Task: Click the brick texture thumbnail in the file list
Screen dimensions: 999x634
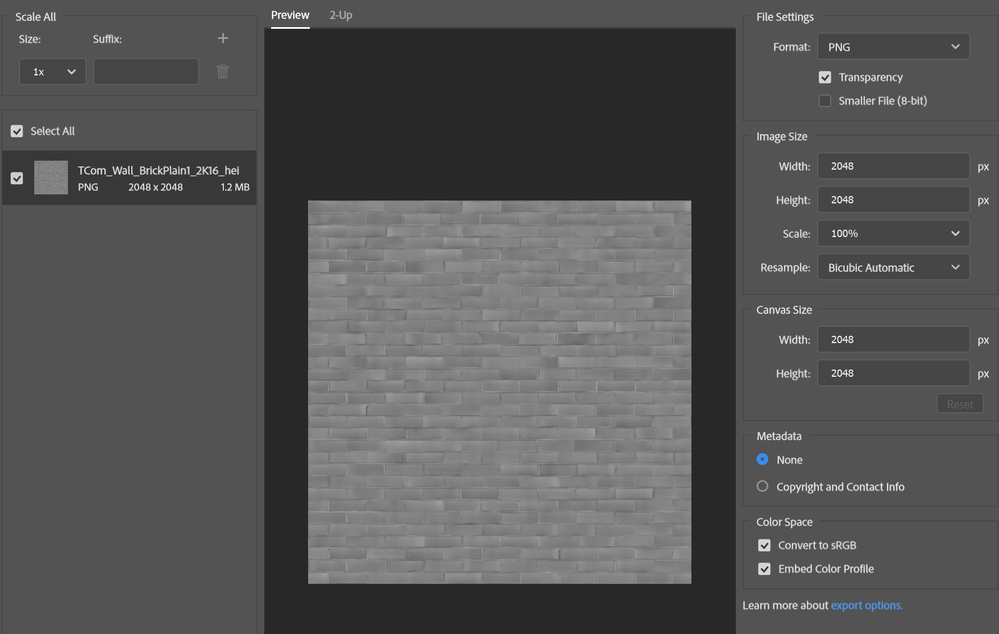Action: (x=50, y=177)
